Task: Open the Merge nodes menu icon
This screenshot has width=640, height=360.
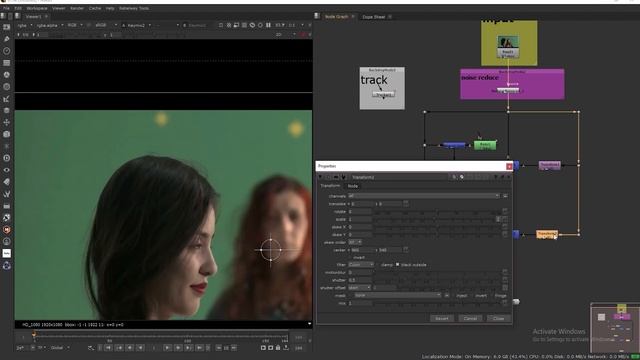Action: pyautogui.click(x=7, y=110)
